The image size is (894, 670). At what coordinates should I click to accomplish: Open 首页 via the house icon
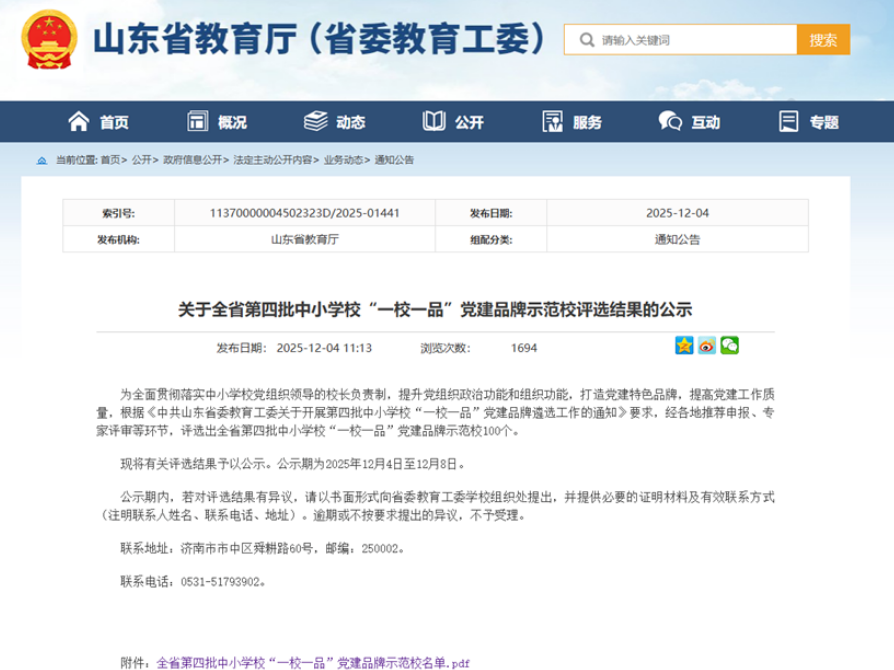tap(78, 122)
